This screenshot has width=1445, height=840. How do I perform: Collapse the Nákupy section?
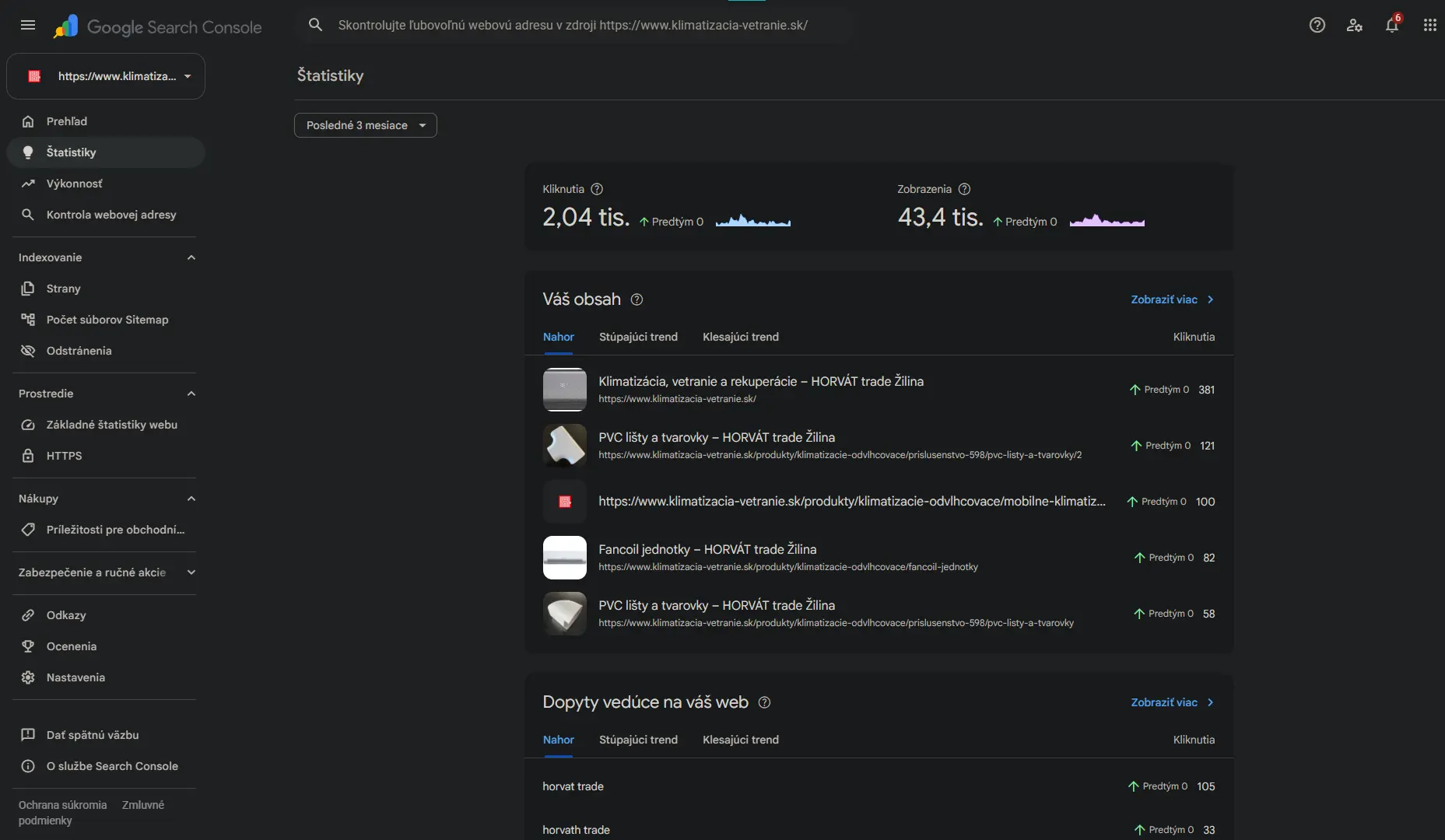click(x=191, y=499)
